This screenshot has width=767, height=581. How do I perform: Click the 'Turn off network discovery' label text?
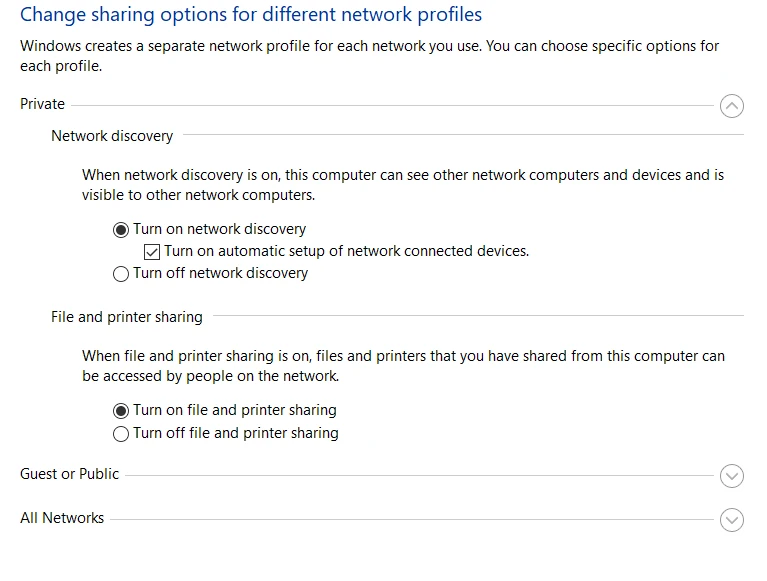coord(220,273)
